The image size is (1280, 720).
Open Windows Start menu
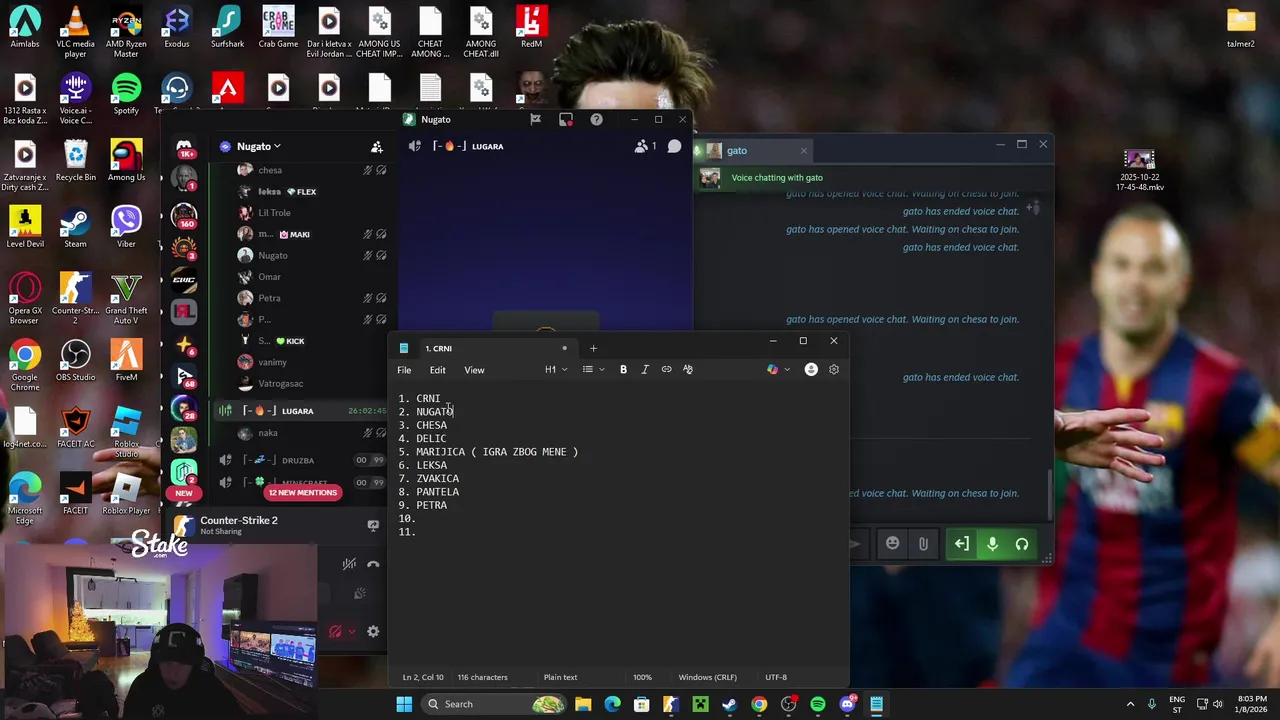click(x=404, y=704)
